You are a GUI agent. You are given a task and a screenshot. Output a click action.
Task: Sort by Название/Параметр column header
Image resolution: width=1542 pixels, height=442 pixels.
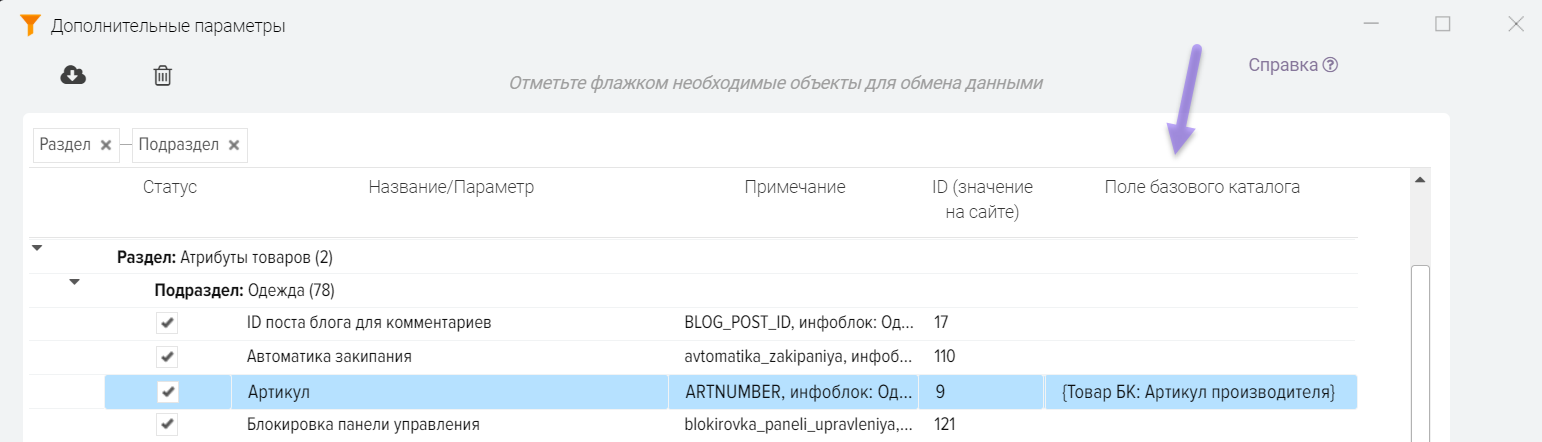(451, 187)
